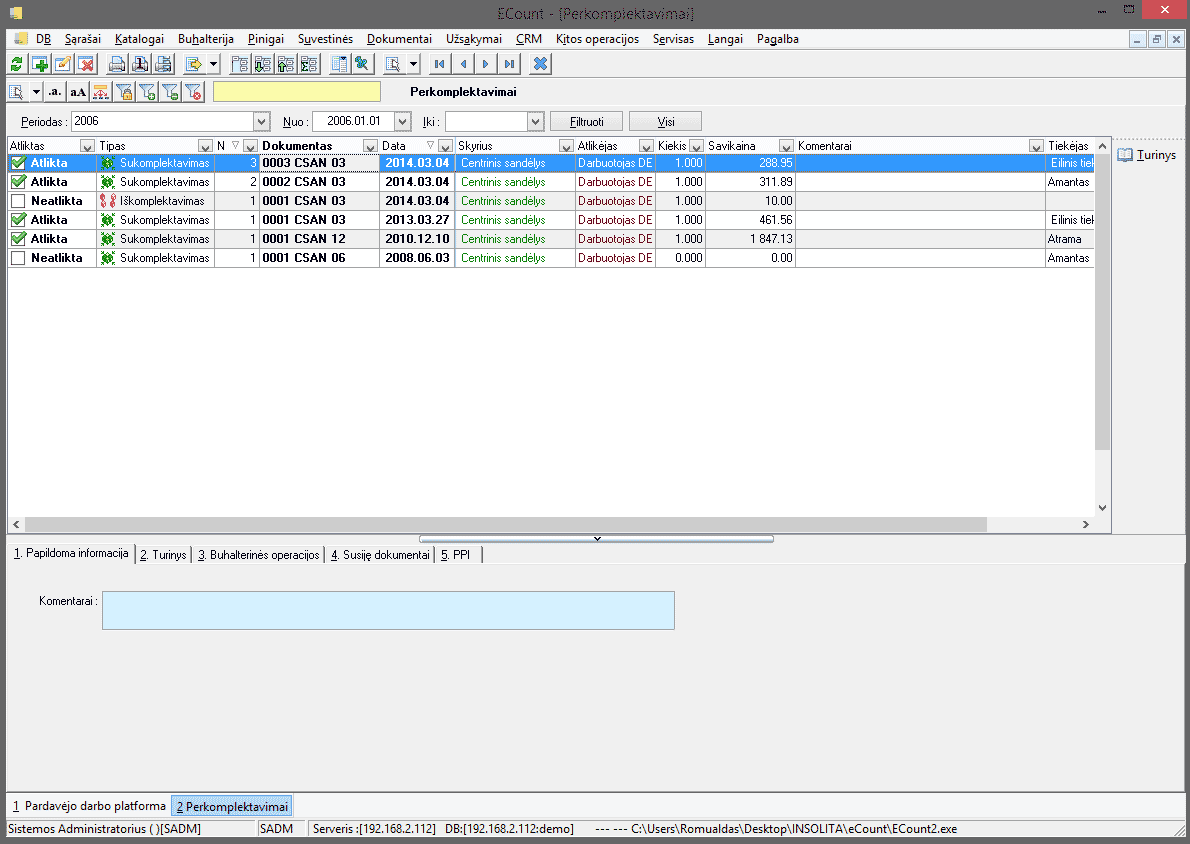
Task: Open the Buhalterija menu
Action: (x=205, y=39)
